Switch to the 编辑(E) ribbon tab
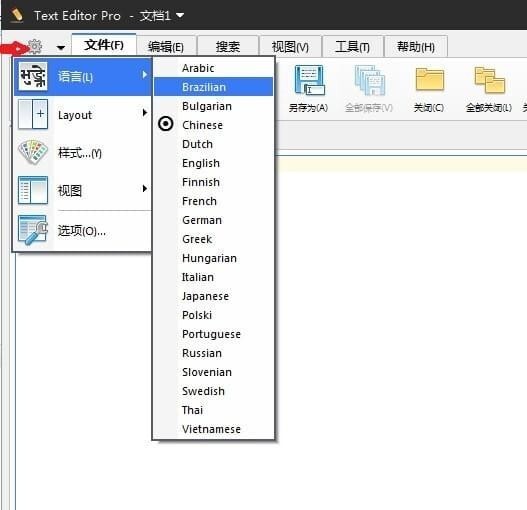Viewport: 527px width, 510px height. pos(166,46)
